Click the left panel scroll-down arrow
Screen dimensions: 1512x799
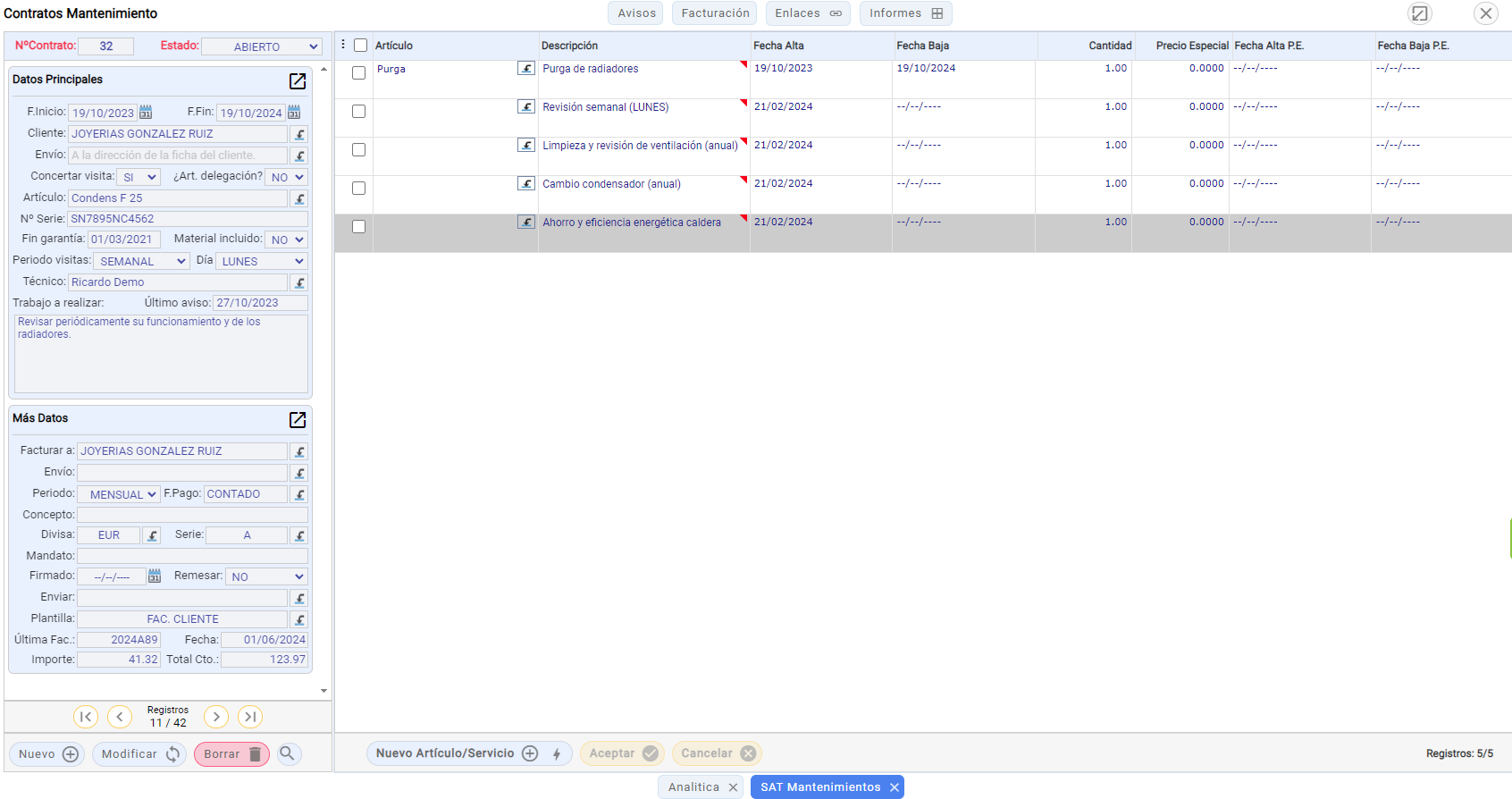pos(323,691)
